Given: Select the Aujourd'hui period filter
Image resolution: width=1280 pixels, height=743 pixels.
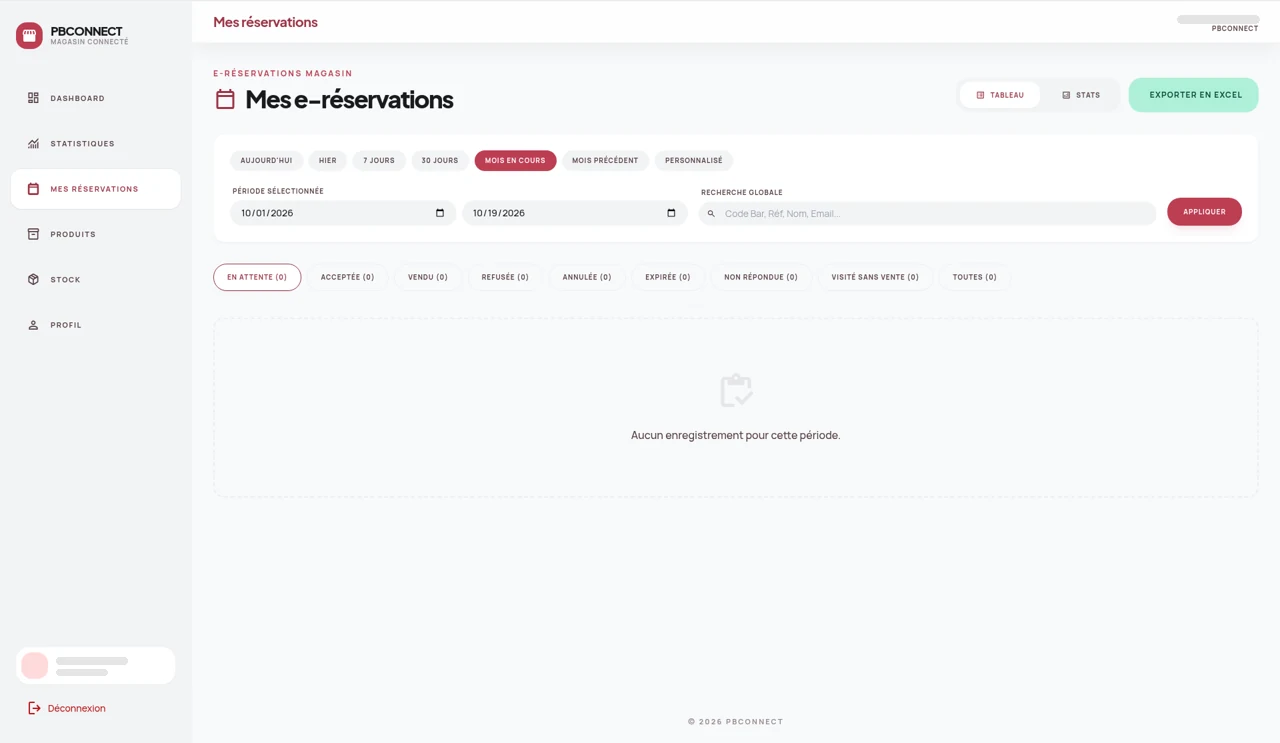Looking at the screenshot, I should click(x=266, y=160).
